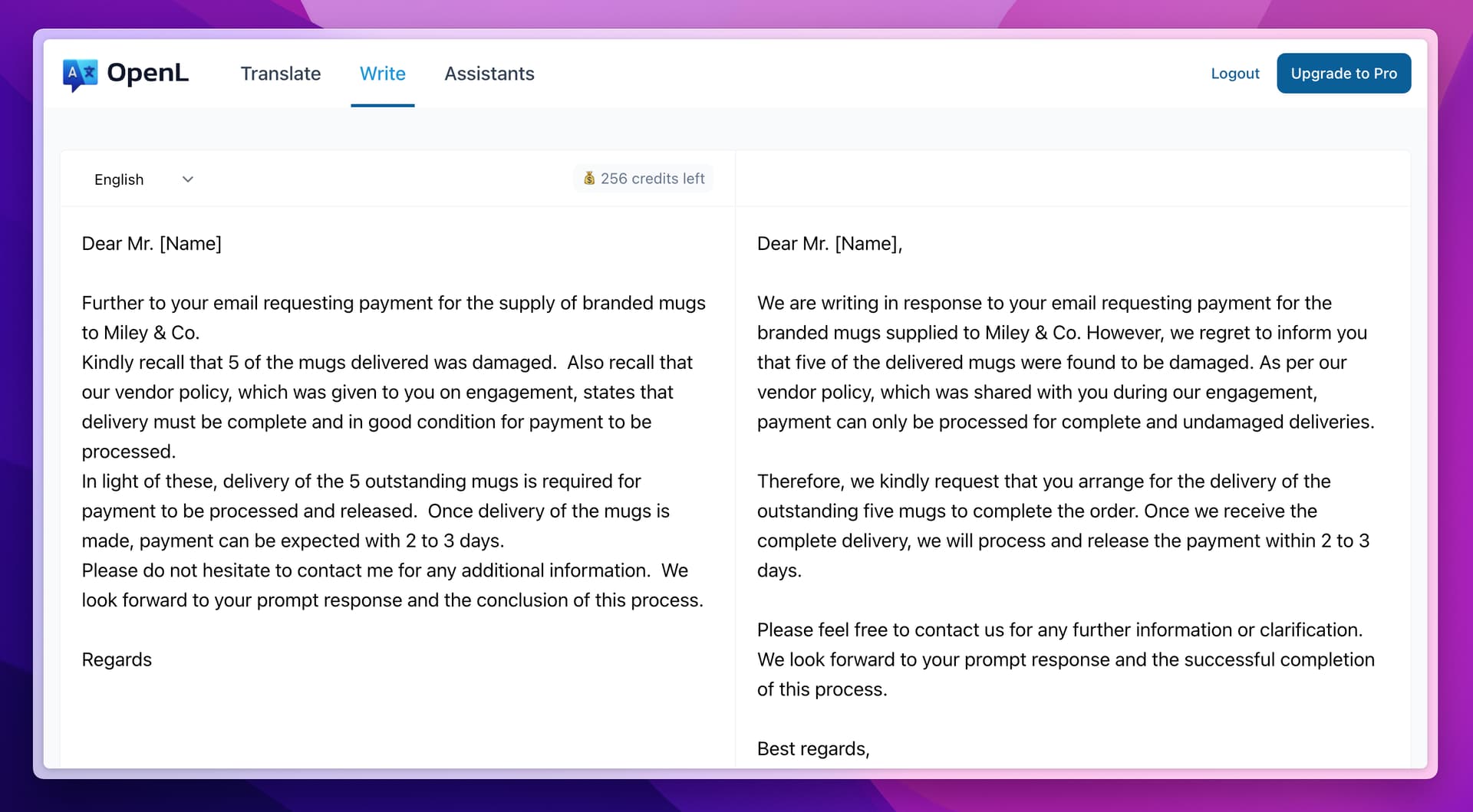This screenshot has width=1473, height=812.
Task: Click the OpenL brand name text
Action: (x=147, y=74)
